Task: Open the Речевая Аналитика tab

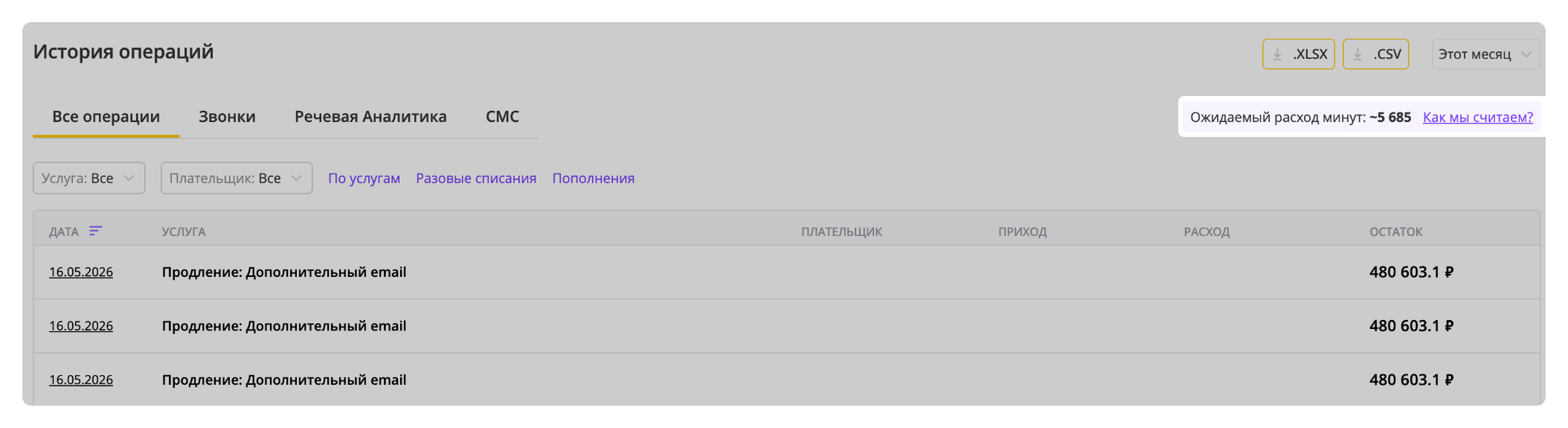Action: (370, 117)
